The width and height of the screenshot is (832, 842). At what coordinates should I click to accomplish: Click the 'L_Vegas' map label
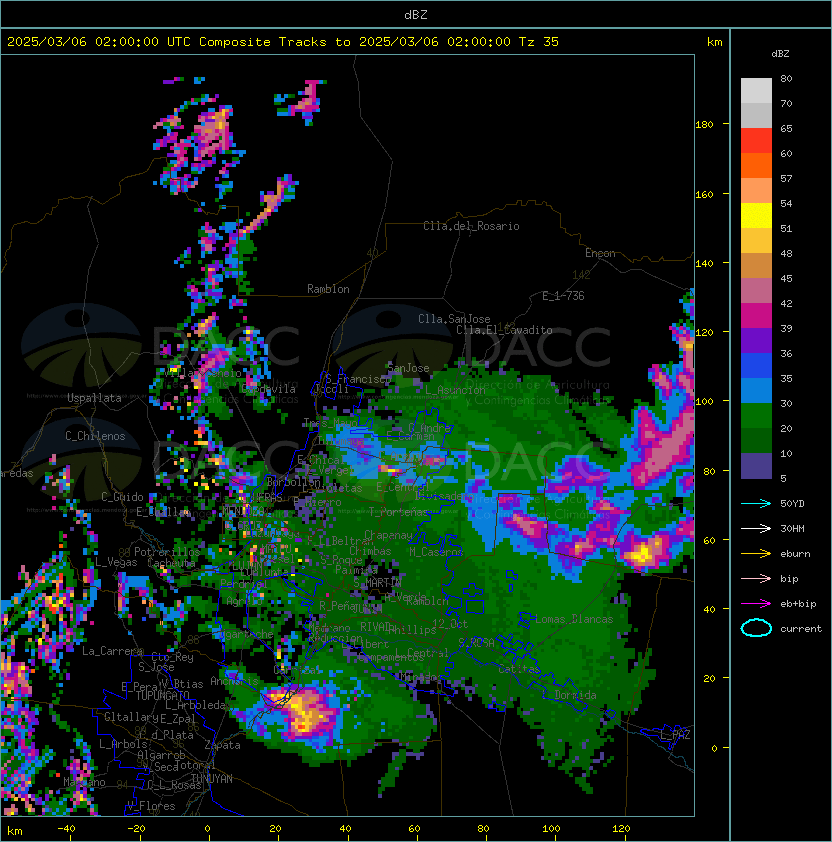point(116,562)
